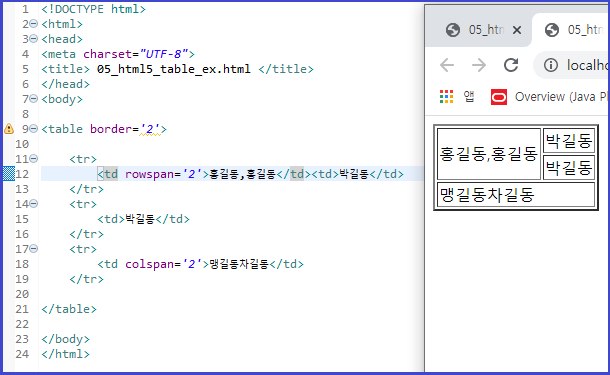Click the globe favicon of second tab
This screenshot has height=375, width=610.
(x=552, y=30)
